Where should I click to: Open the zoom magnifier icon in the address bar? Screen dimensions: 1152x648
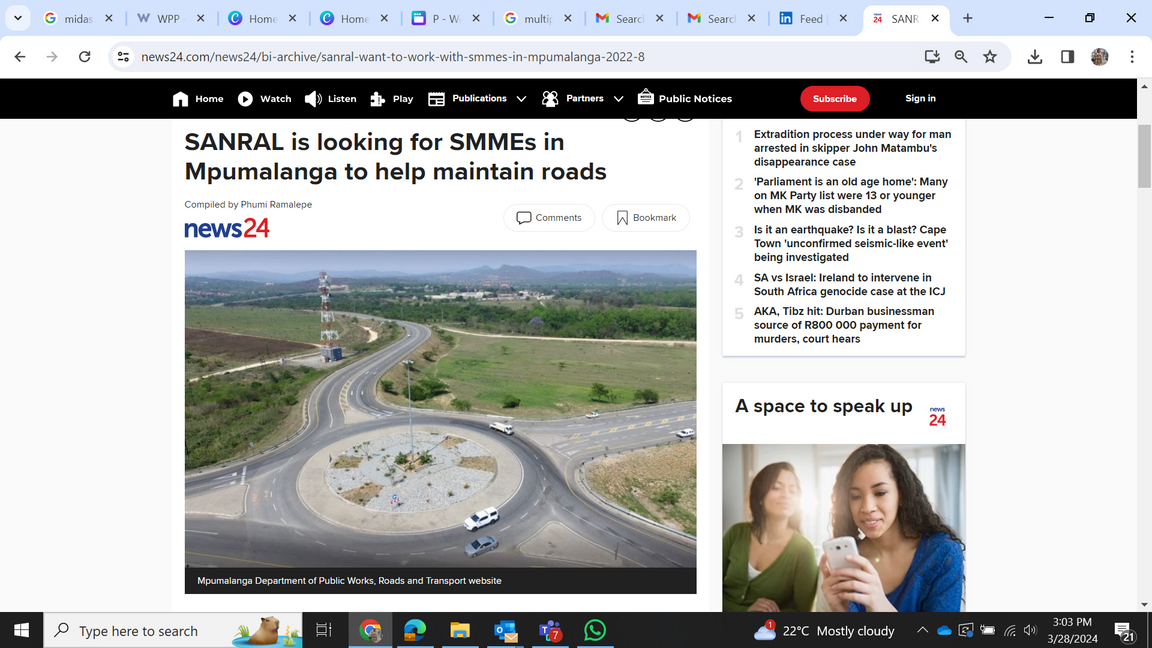pyautogui.click(x=960, y=57)
